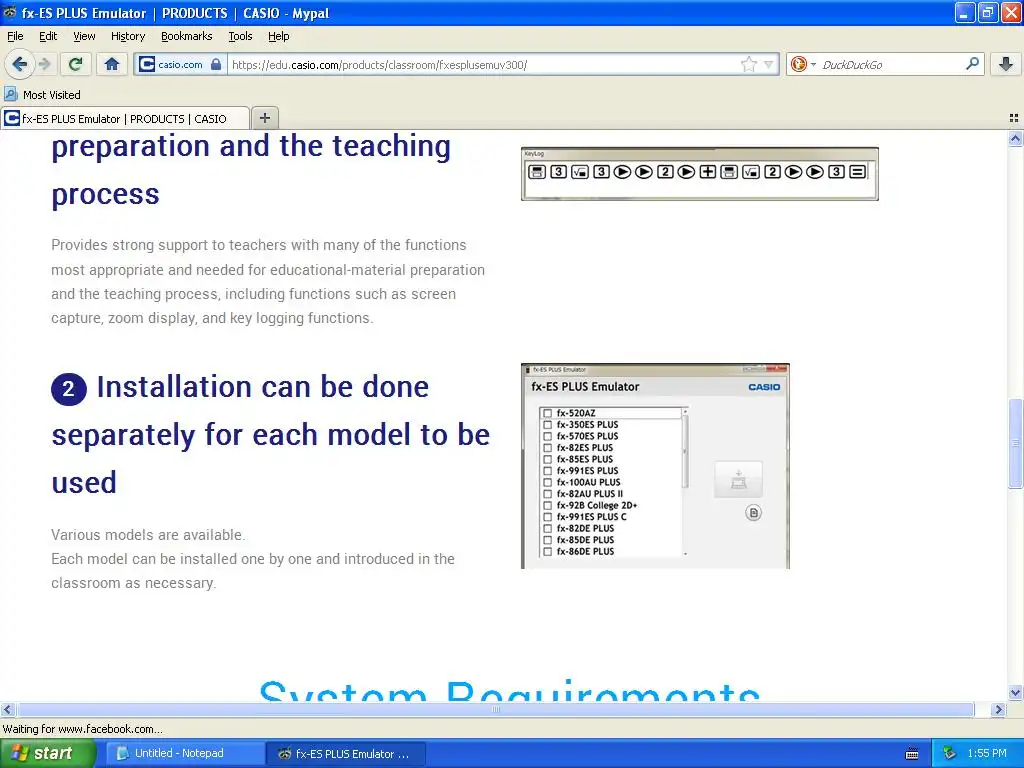
Task: Click the vertical scrollbar down arrow
Action: point(1015,693)
